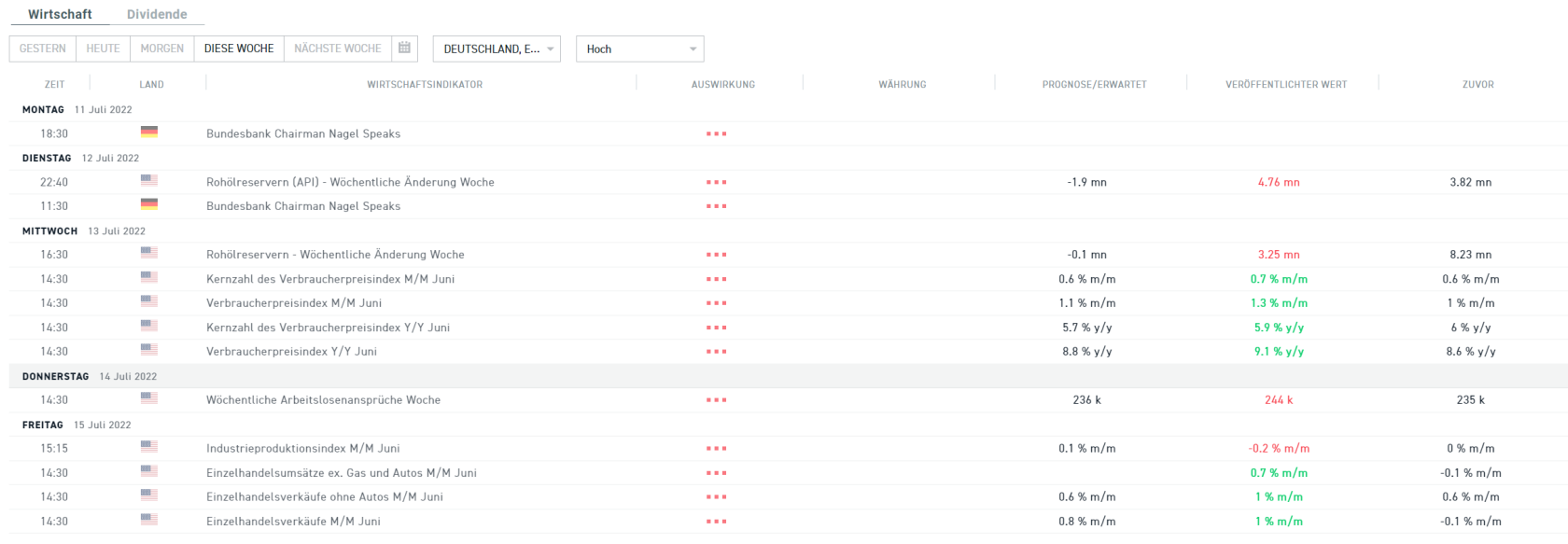Click impact dots for Rohölreservern (API) row

coord(716,183)
